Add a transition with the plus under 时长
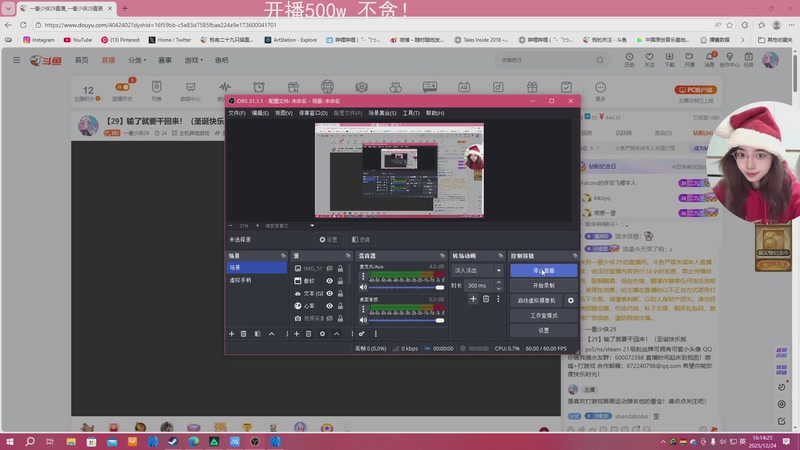800x450 pixels. [x=473, y=299]
